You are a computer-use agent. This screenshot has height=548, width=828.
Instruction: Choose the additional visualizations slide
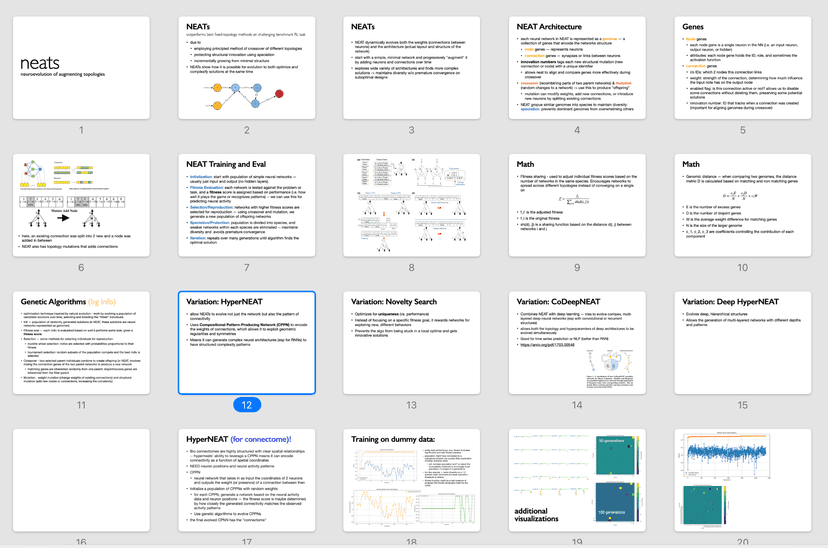(578, 480)
